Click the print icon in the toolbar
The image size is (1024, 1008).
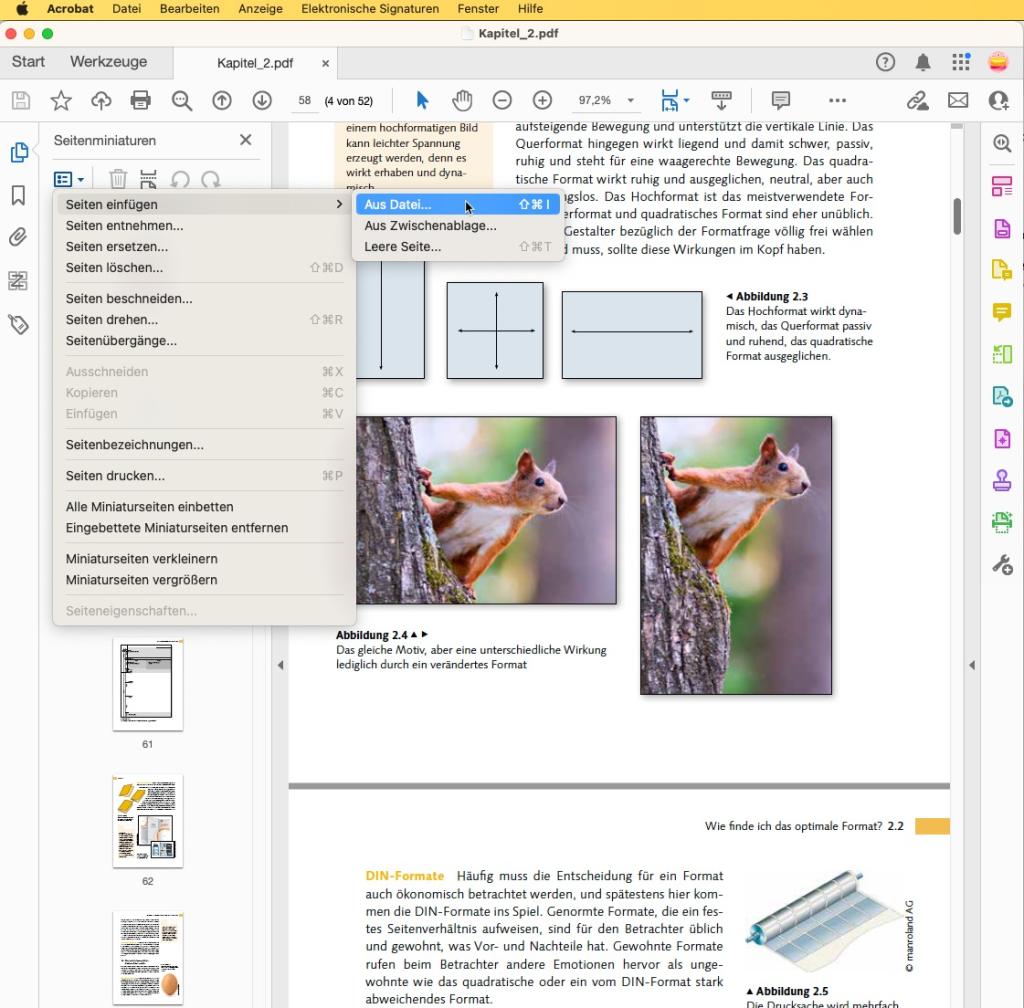[x=140, y=100]
